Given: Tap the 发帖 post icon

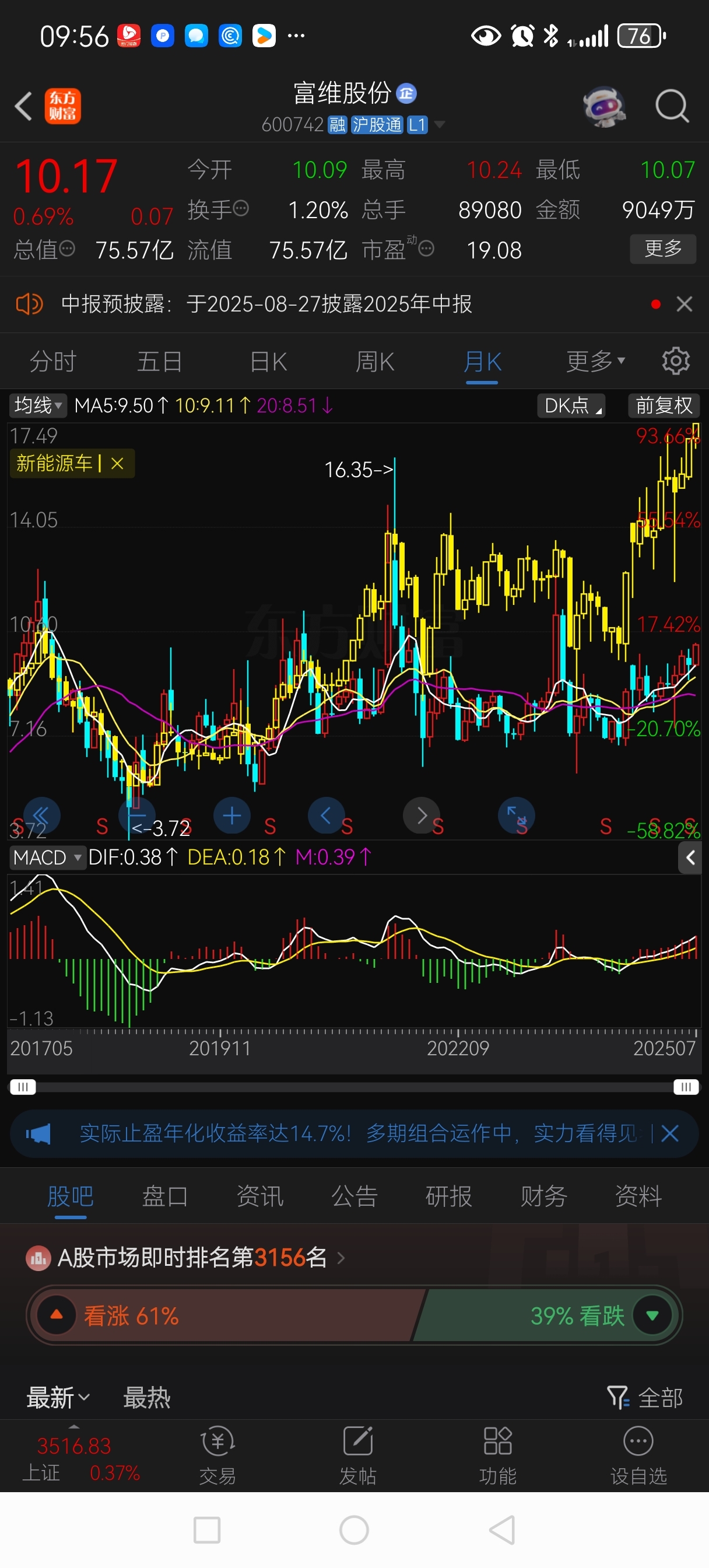Looking at the screenshot, I should pyautogui.click(x=358, y=1455).
